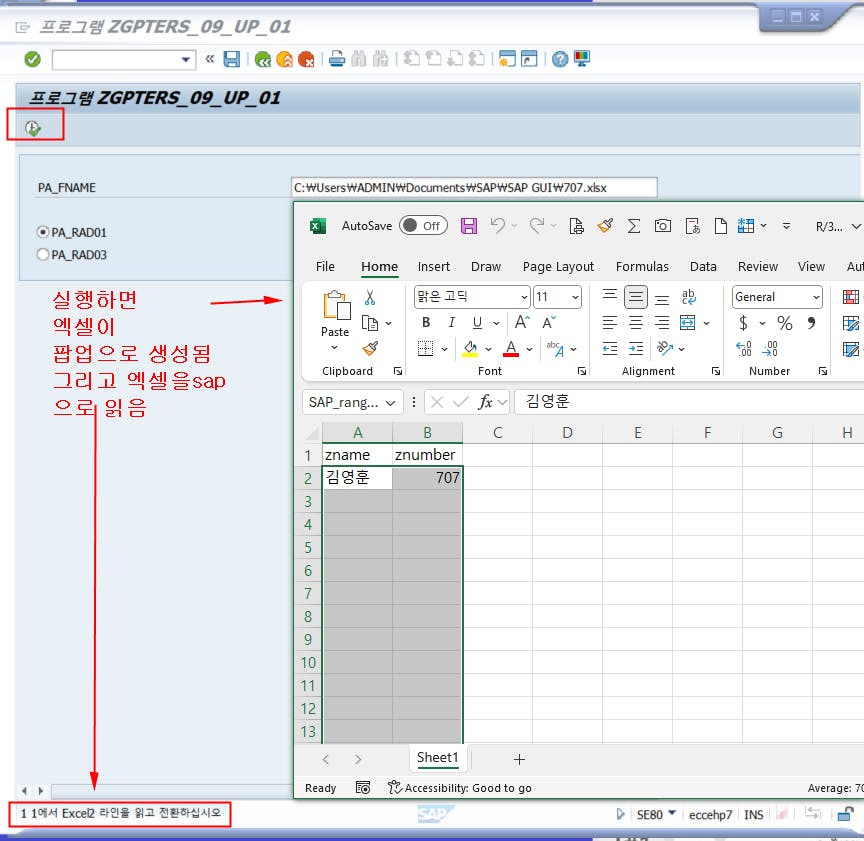
Task: Click Wrap Text icon in Alignment group
Action: (689, 297)
